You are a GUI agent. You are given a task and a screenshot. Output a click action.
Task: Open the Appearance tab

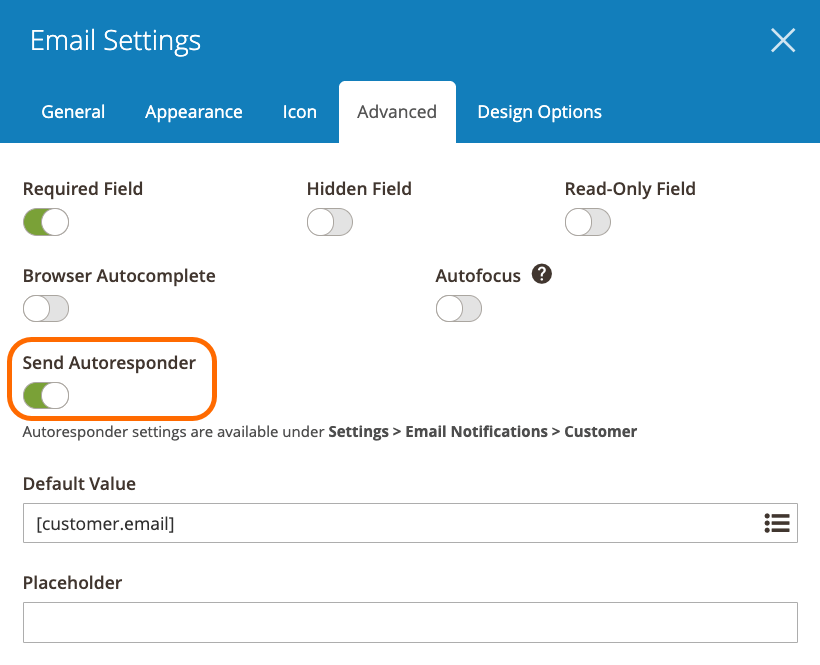(x=193, y=111)
